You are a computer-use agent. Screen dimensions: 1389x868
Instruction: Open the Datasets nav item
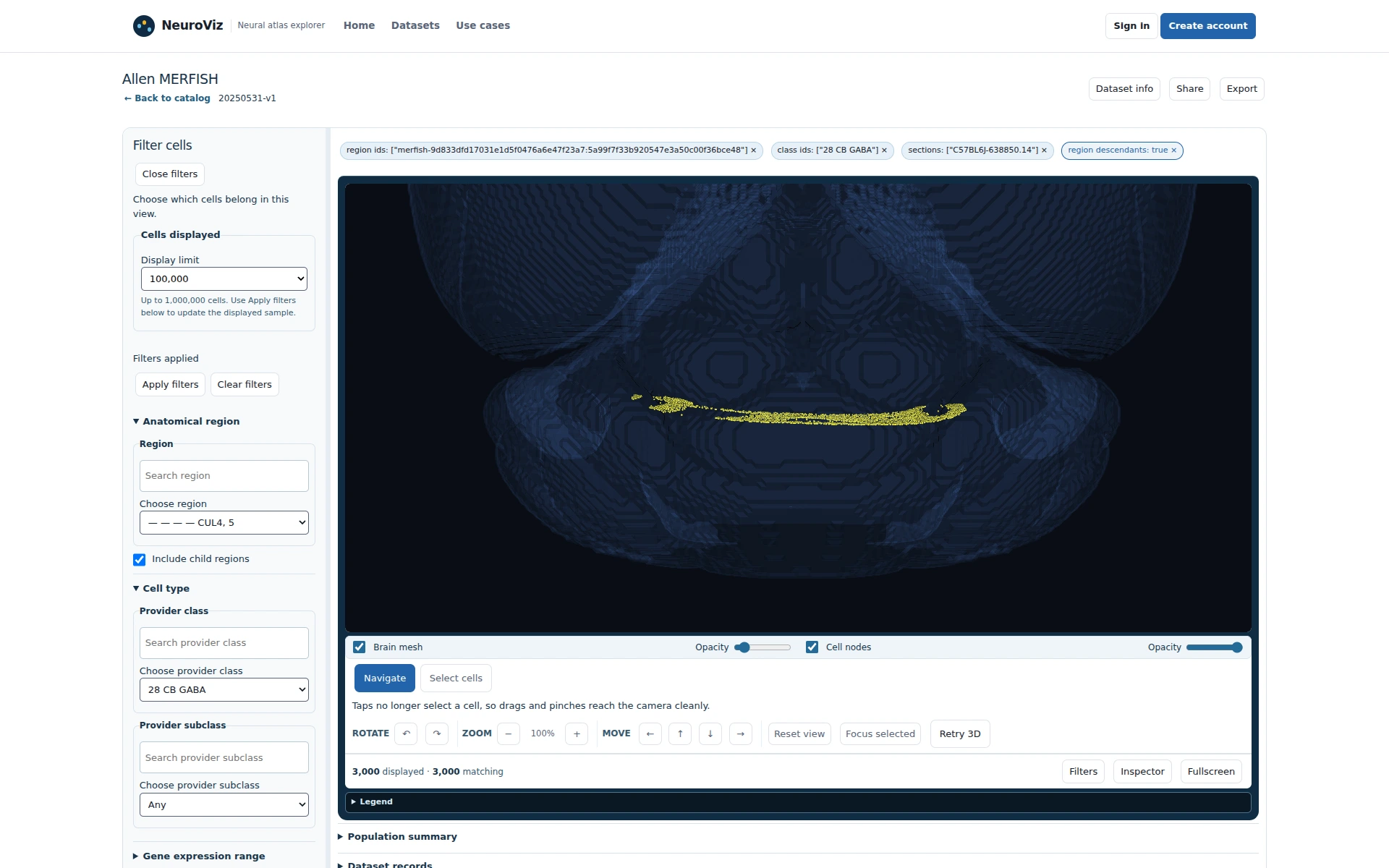pos(415,26)
